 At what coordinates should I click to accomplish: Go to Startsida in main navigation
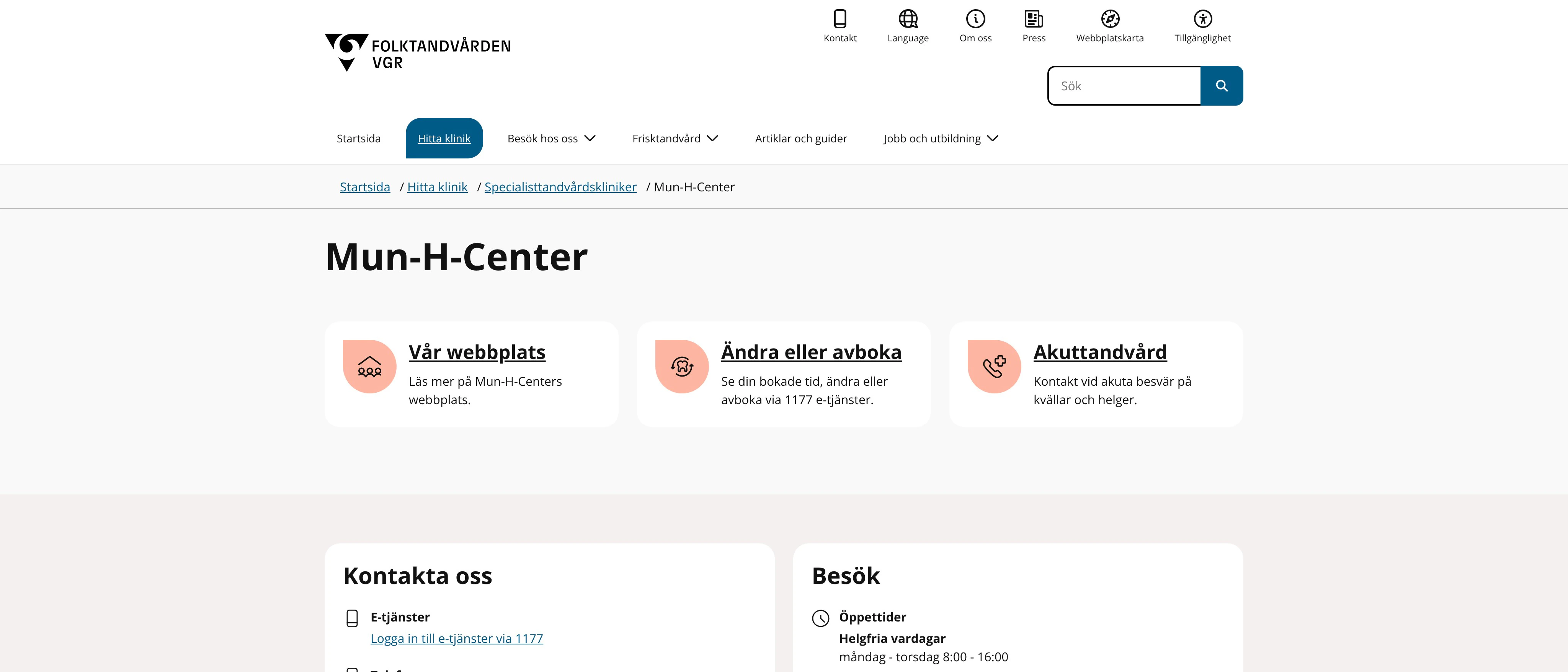pyautogui.click(x=359, y=139)
